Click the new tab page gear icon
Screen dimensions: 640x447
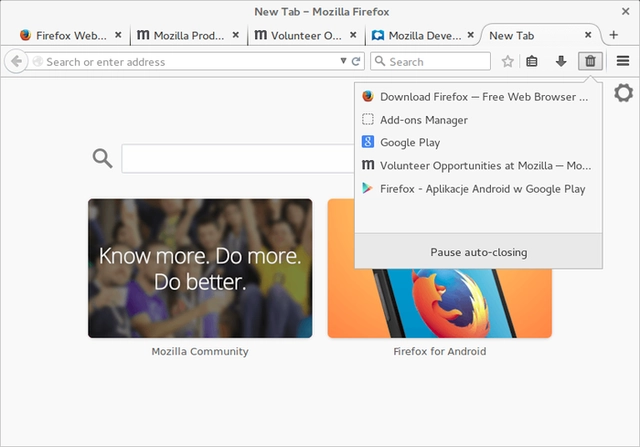[x=623, y=93]
